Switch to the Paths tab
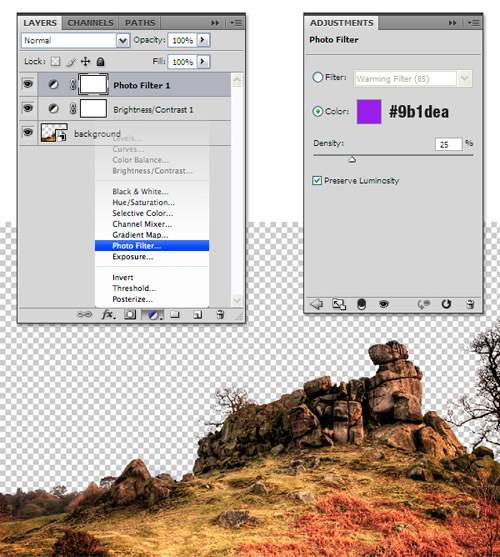 (x=140, y=23)
